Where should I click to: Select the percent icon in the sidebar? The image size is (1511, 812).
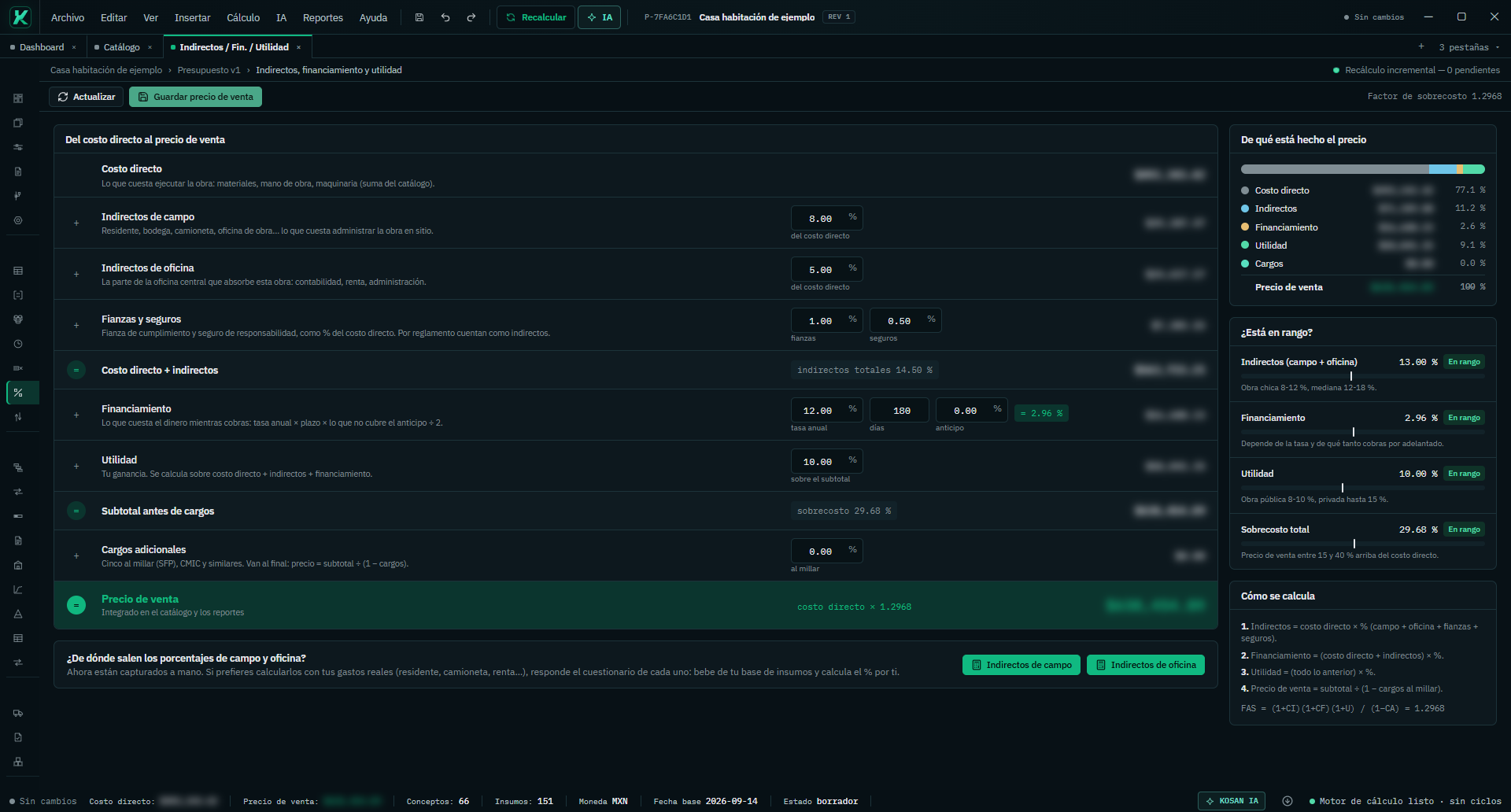pyautogui.click(x=18, y=393)
